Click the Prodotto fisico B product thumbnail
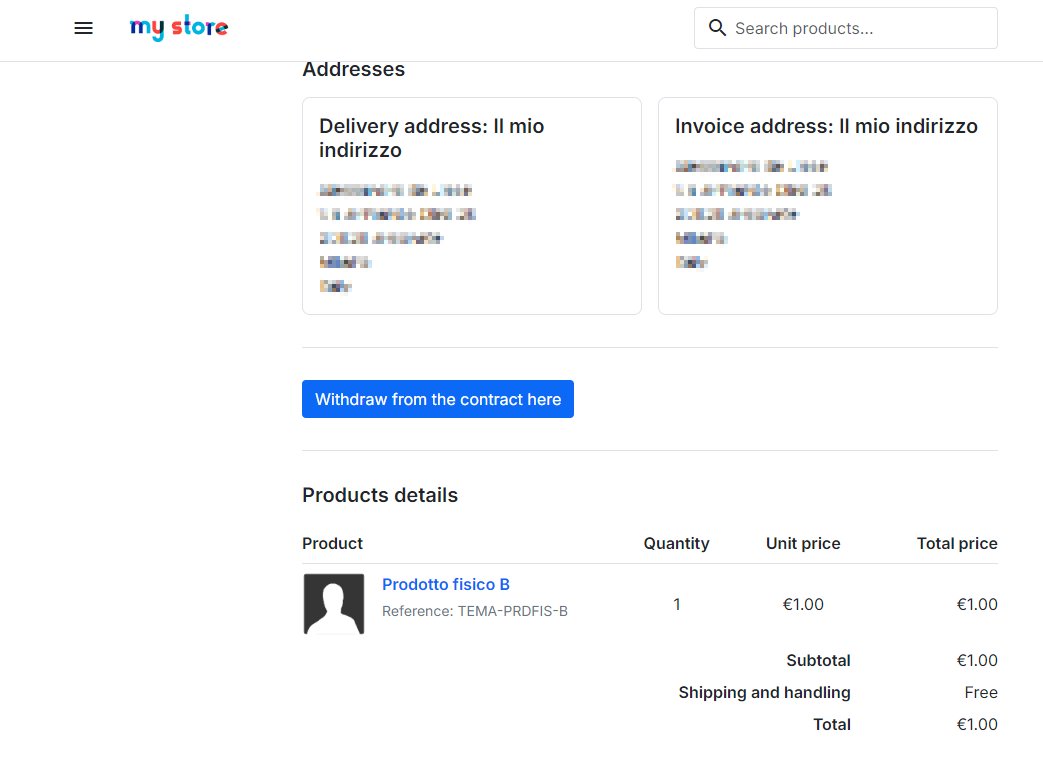Image resolution: width=1043 pixels, height=769 pixels. point(334,604)
